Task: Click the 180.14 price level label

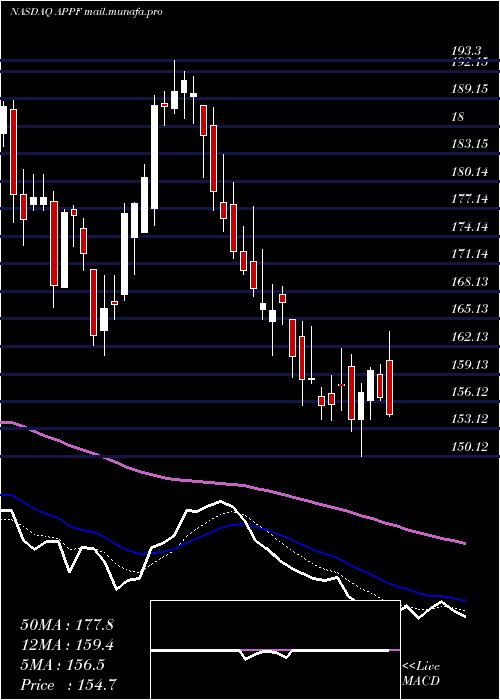Action: click(470, 171)
